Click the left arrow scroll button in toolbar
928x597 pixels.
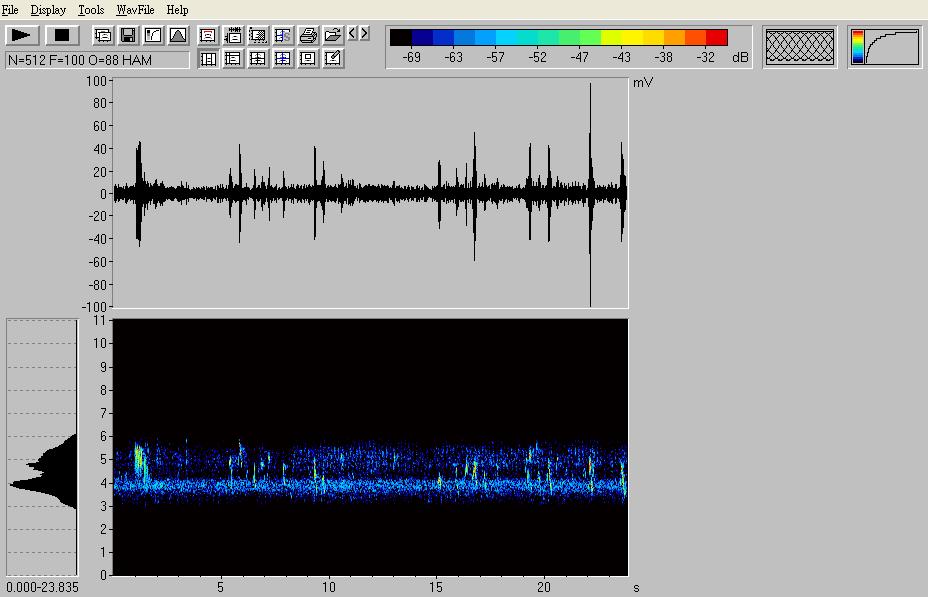click(353, 34)
